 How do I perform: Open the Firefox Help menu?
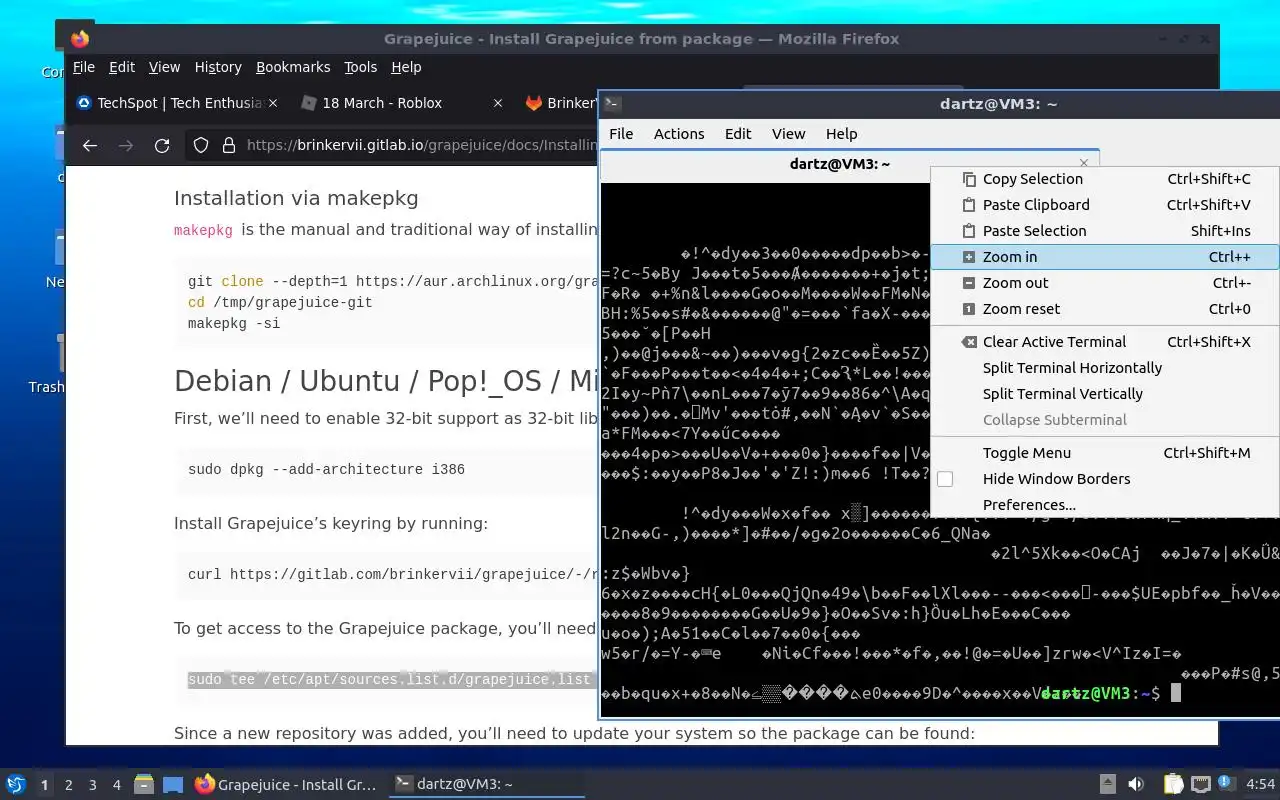point(406,67)
